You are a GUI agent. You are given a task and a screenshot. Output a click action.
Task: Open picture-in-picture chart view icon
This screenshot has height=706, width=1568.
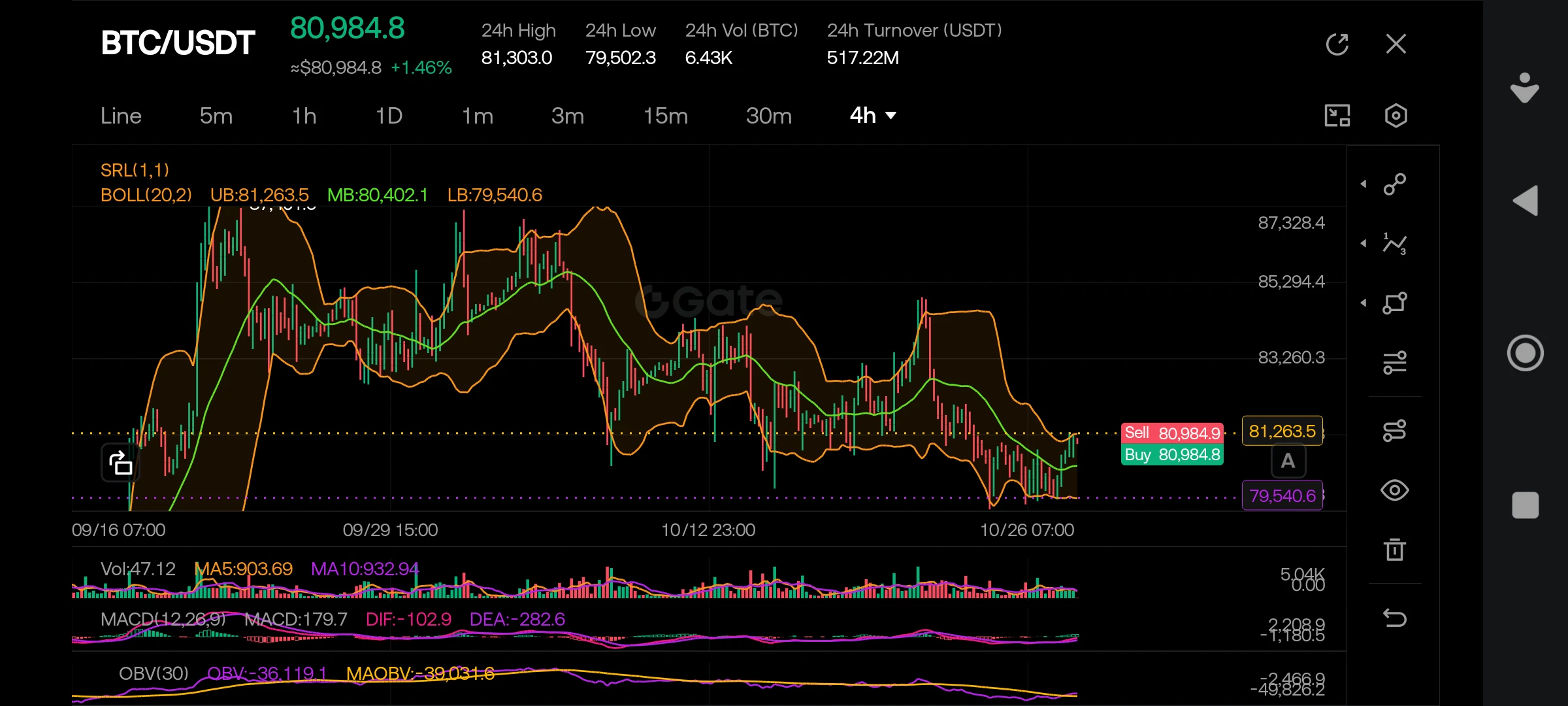tap(1337, 116)
